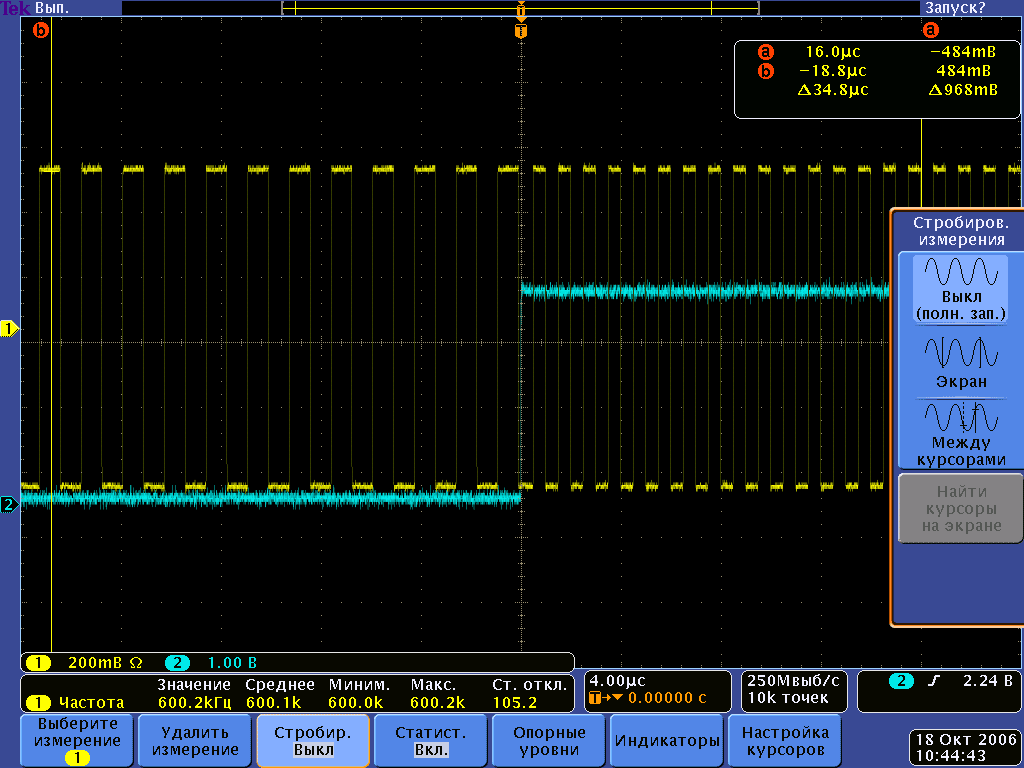The height and width of the screenshot is (768, 1024).
Task: Click channel 2 badge showing 1.00 V
Action: [x=176, y=662]
